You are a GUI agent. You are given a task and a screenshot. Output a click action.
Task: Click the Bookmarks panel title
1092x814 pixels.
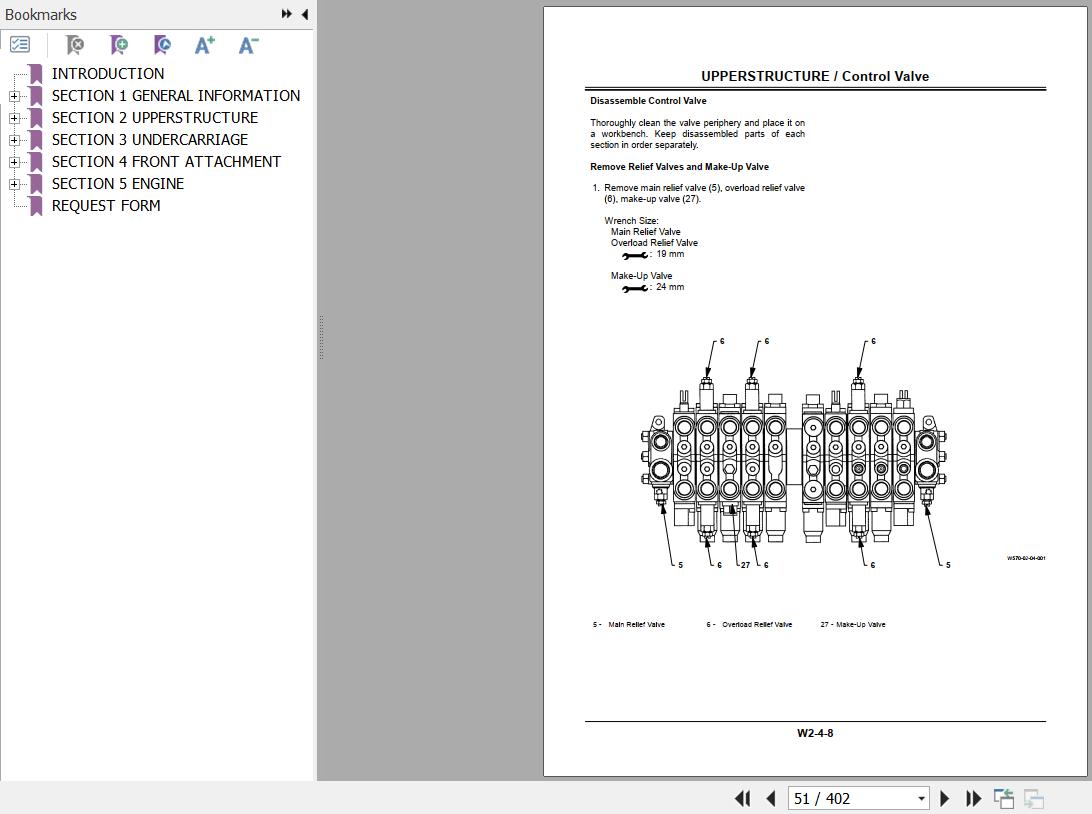pyautogui.click(x=40, y=15)
